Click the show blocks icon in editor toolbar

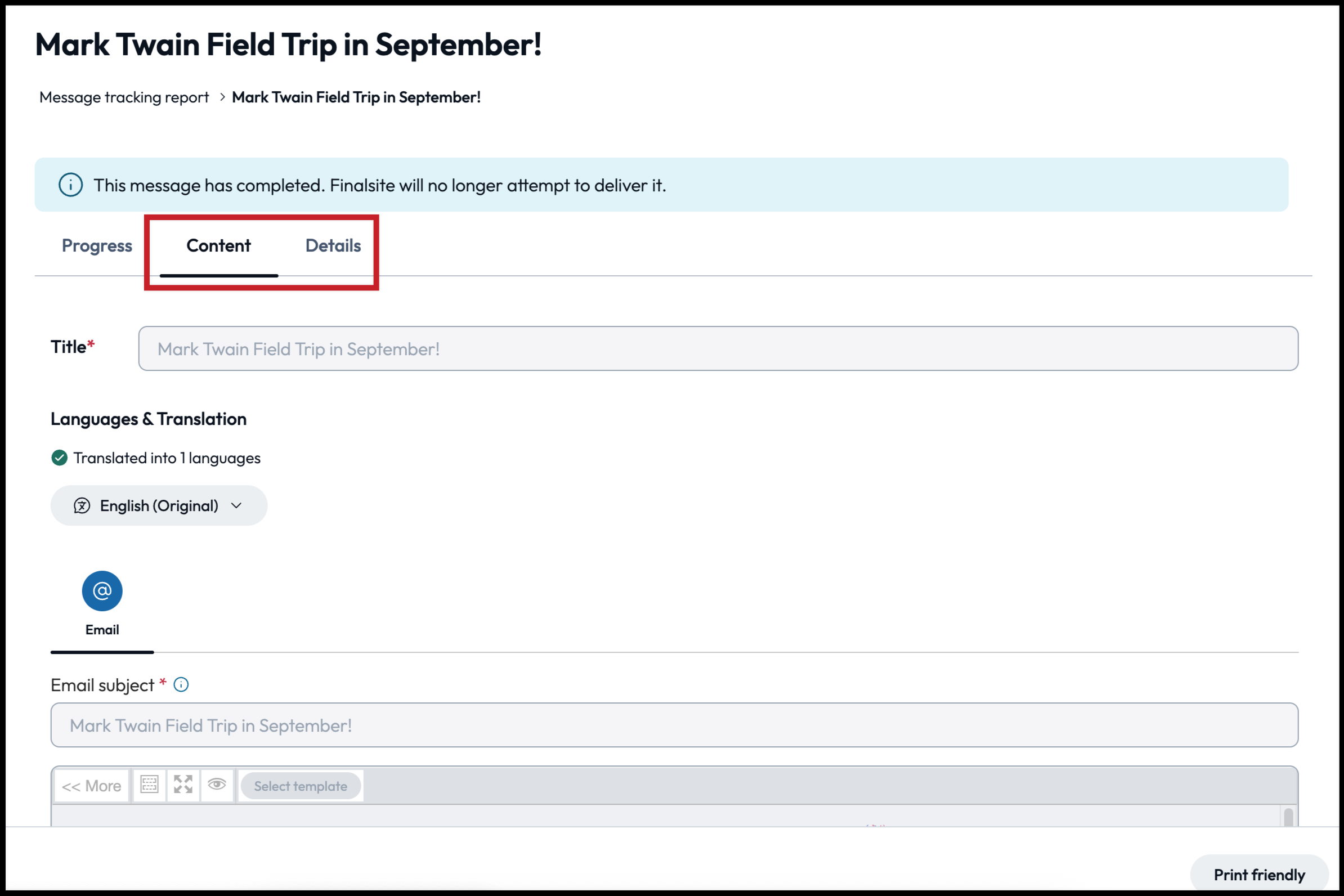click(150, 785)
